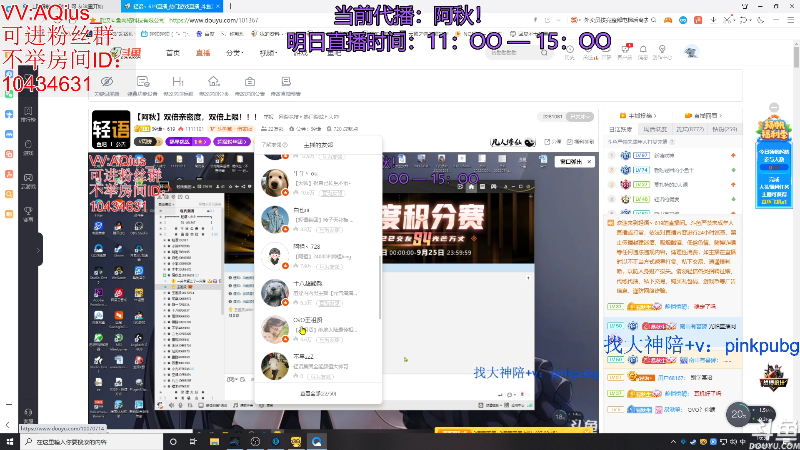Expand the 分类 category nav dropdown
This screenshot has width=800, height=450.
point(235,53)
